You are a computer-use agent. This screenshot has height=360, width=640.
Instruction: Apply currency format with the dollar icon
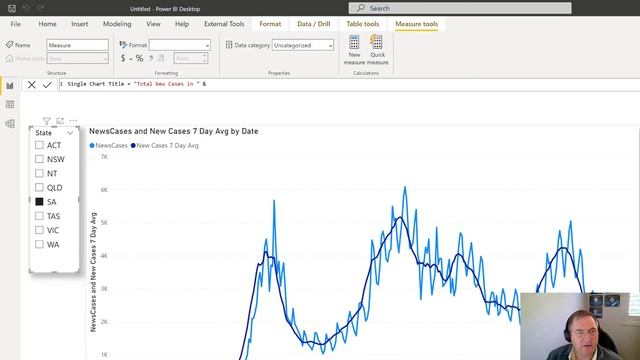(x=123, y=58)
